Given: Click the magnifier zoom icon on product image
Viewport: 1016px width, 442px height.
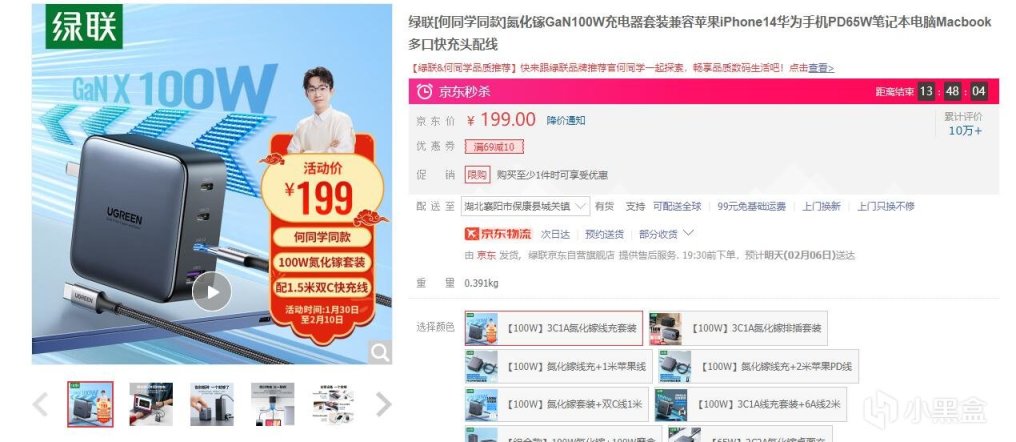Looking at the screenshot, I should tap(380, 352).
